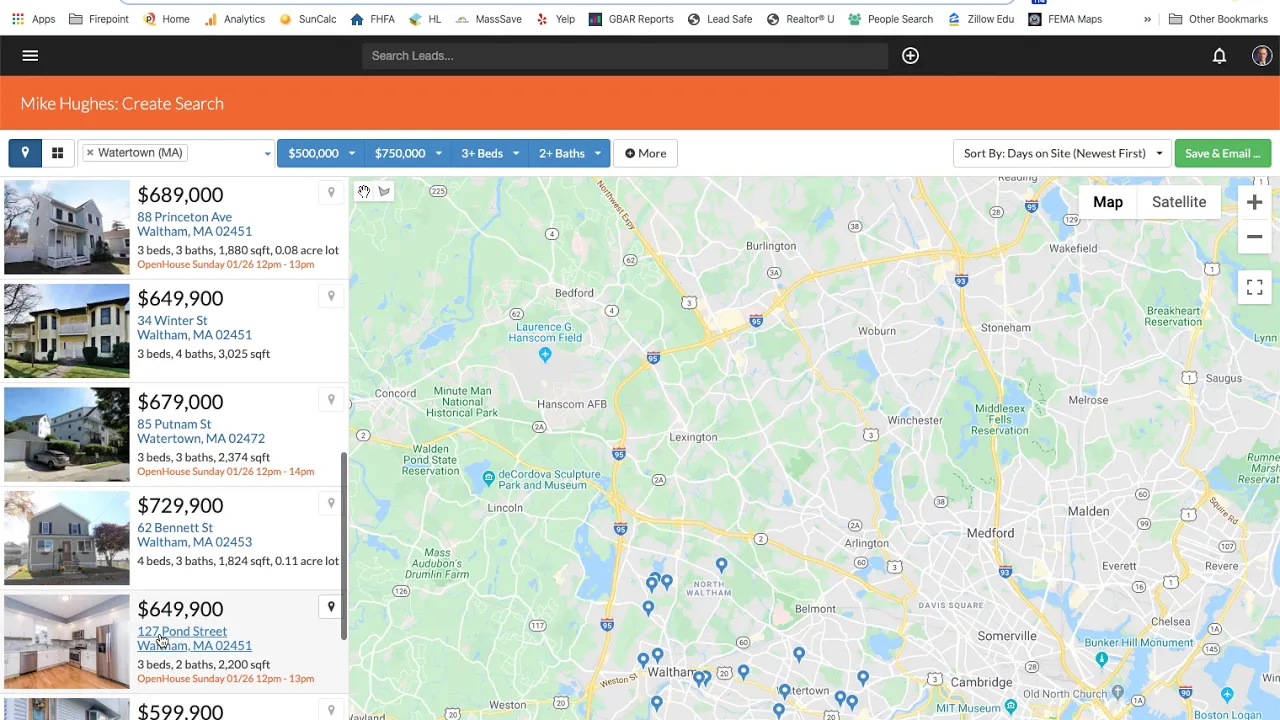
Task: Open the MassSave bookmark
Action: (488, 19)
